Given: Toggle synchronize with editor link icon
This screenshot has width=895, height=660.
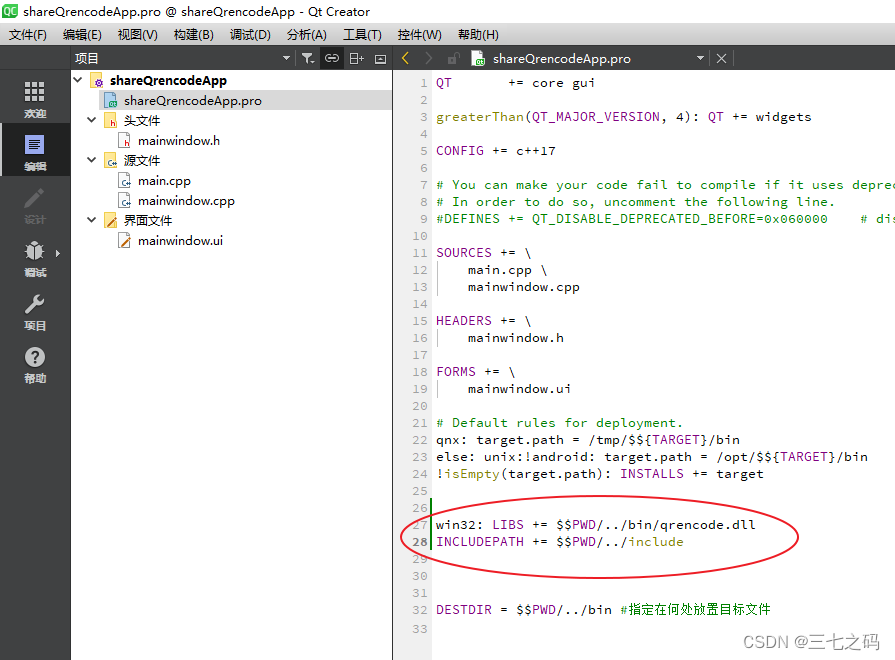Looking at the screenshot, I should [332, 58].
